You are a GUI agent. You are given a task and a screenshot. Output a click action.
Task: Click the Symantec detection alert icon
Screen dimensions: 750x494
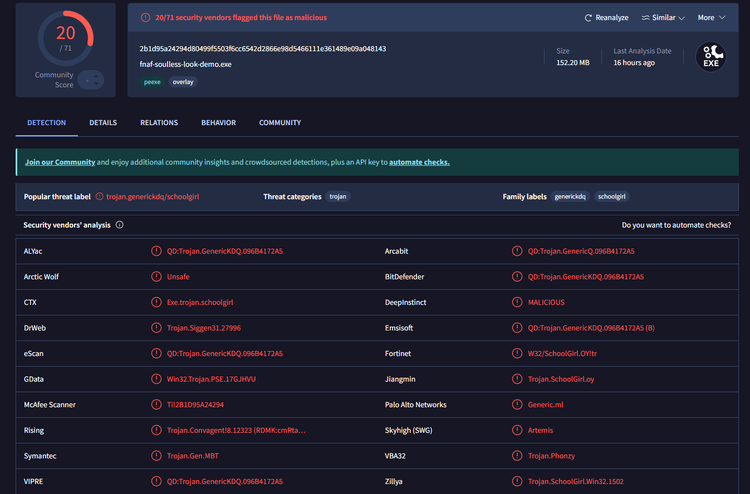click(156, 456)
